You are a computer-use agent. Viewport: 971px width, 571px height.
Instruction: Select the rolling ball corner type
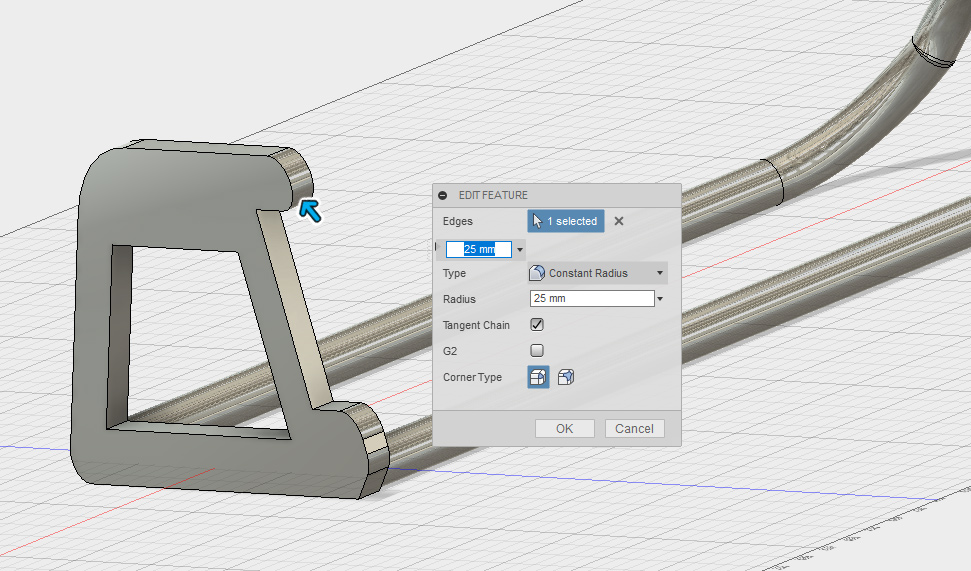(538, 377)
